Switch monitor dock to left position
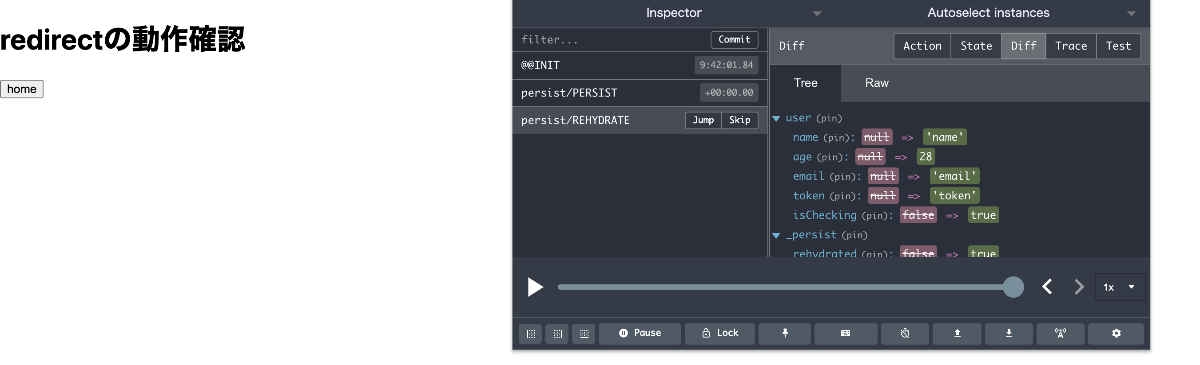The image size is (1200, 365). pyautogui.click(x=530, y=333)
